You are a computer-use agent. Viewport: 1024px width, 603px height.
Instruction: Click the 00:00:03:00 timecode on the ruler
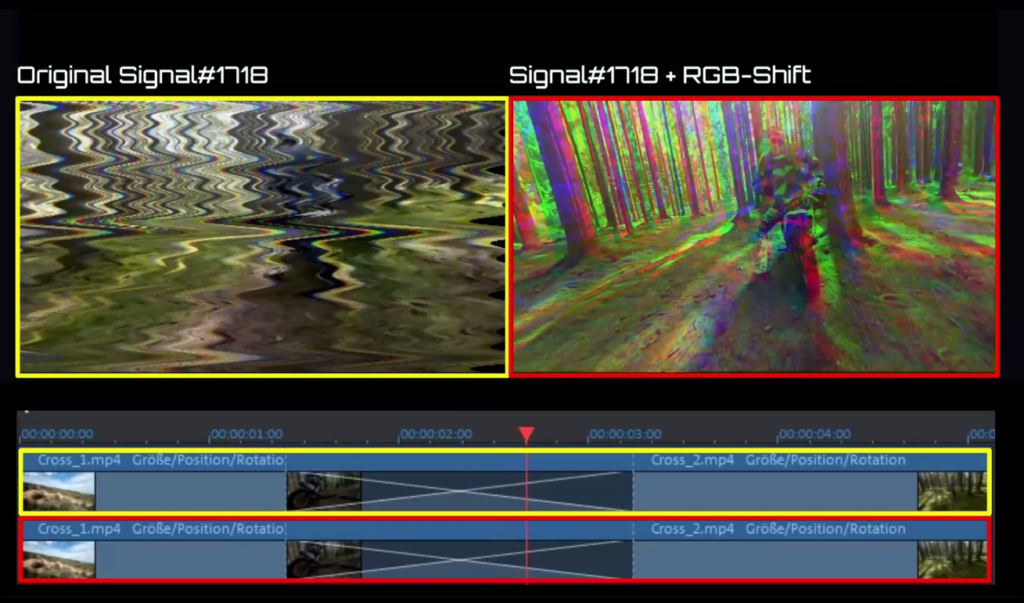pos(625,434)
